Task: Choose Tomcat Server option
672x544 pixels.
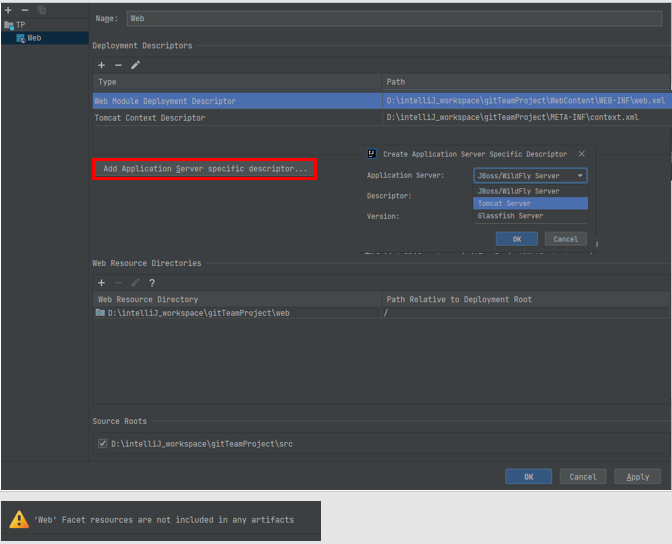Action: pos(530,203)
